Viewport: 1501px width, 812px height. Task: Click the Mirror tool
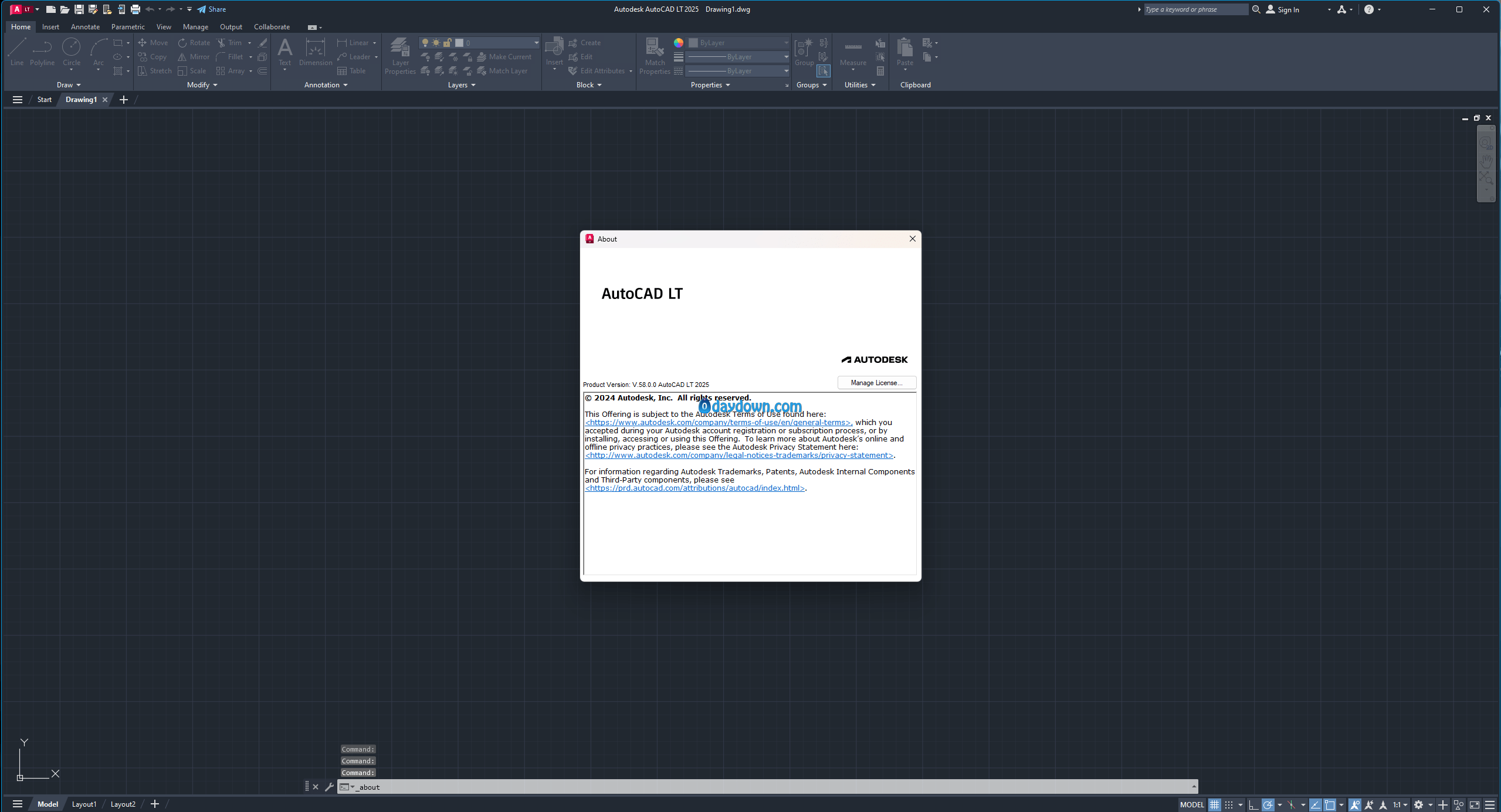pyautogui.click(x=194, y=57)
